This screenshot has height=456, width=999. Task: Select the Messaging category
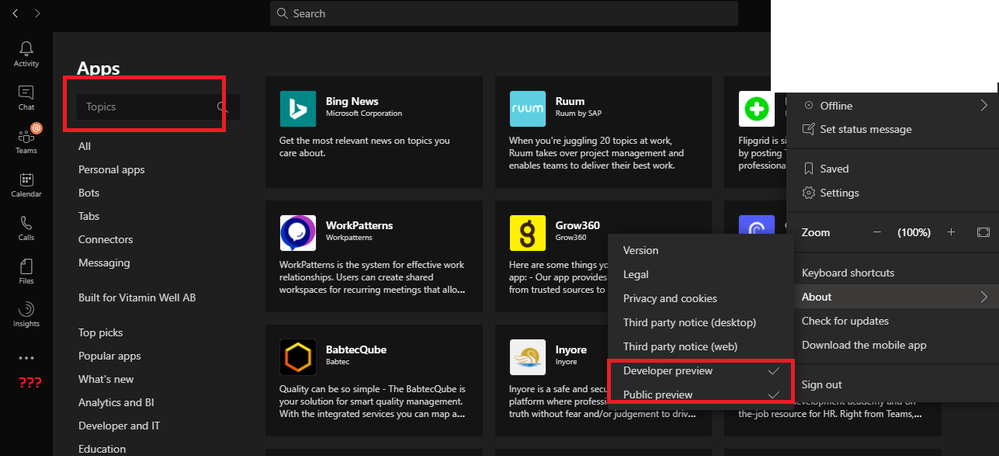(104, 262)
